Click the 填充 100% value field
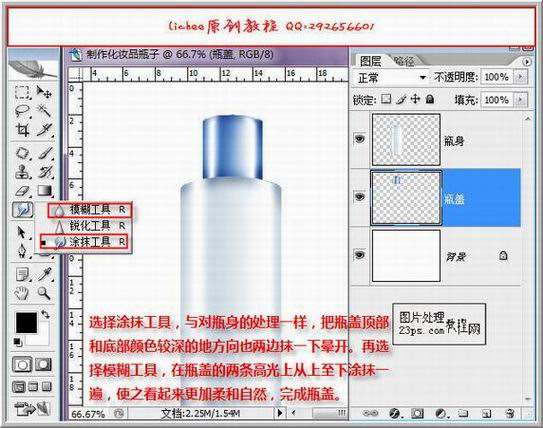 [x=497, y=100]
